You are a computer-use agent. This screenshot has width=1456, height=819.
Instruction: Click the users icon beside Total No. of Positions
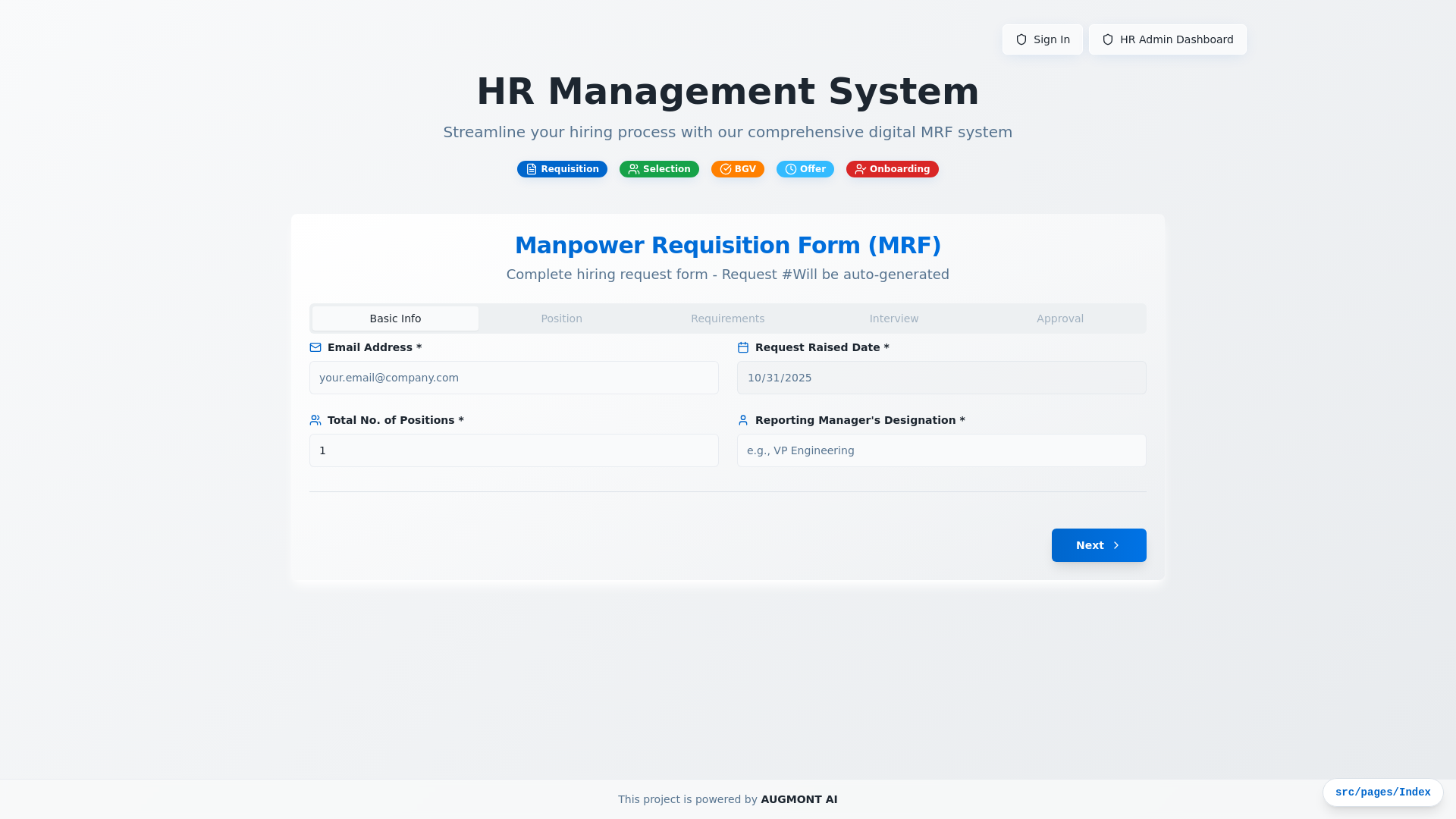315,420
